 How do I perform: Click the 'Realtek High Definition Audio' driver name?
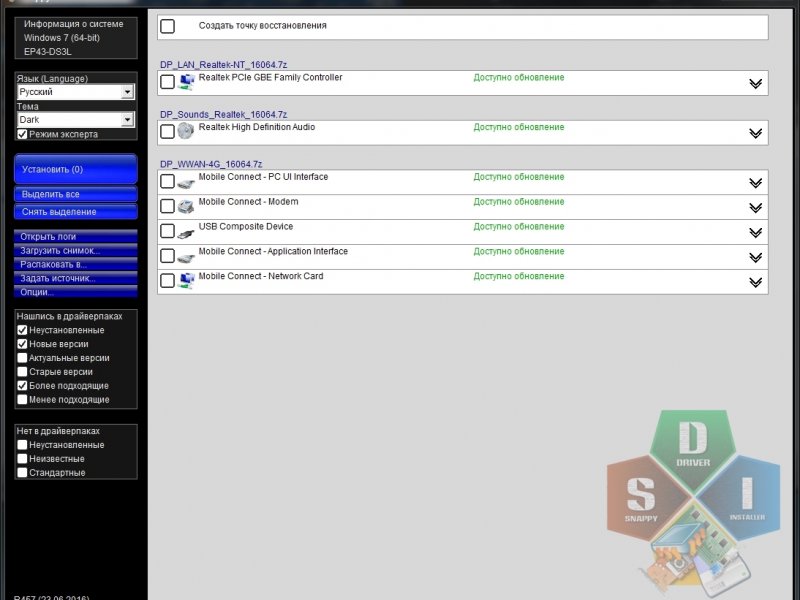point(257,127)
